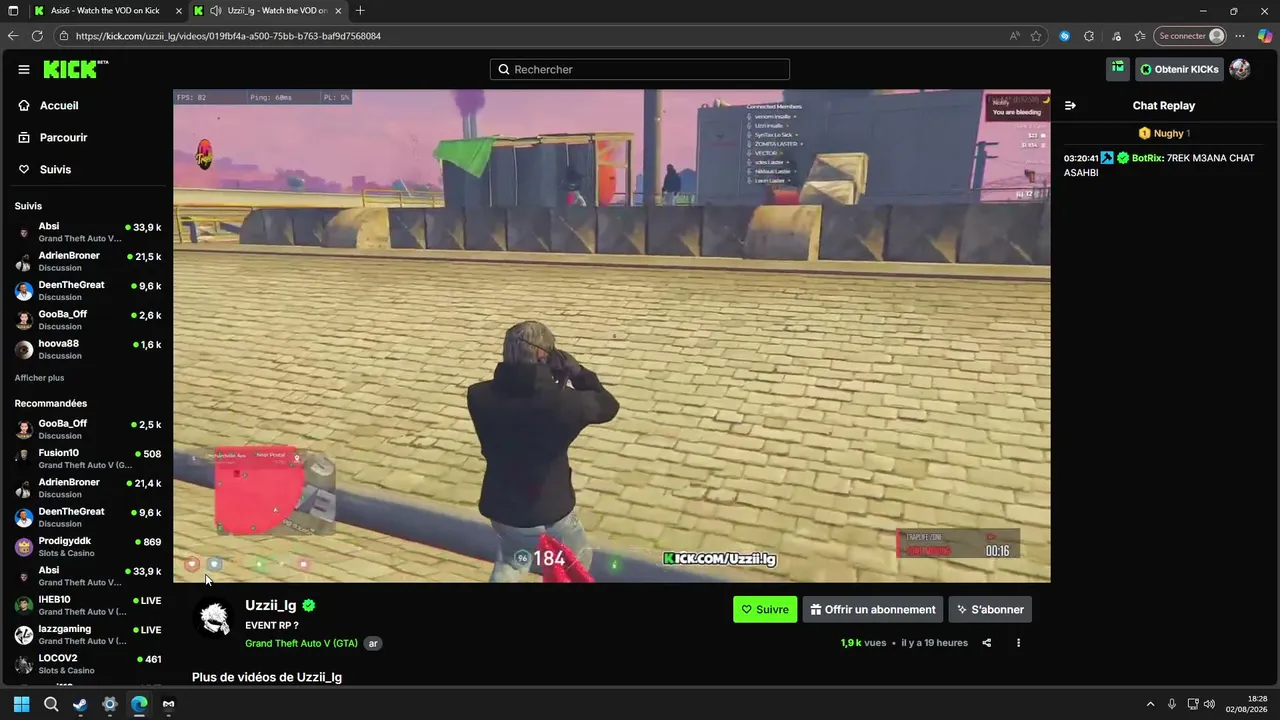Expand followed list with Afficher plus
The width and height of the screenshot is (1280, 720).
coord(39,378)
